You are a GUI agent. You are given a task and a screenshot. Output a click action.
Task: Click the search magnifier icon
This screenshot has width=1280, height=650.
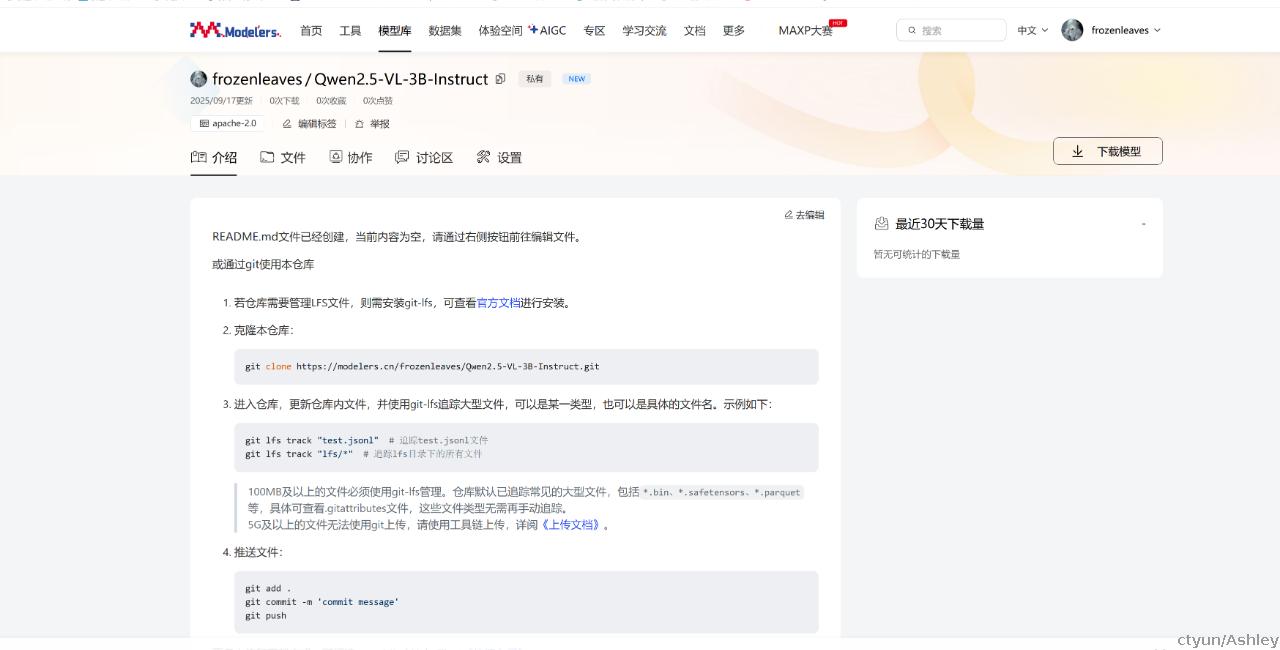(912, 31)
